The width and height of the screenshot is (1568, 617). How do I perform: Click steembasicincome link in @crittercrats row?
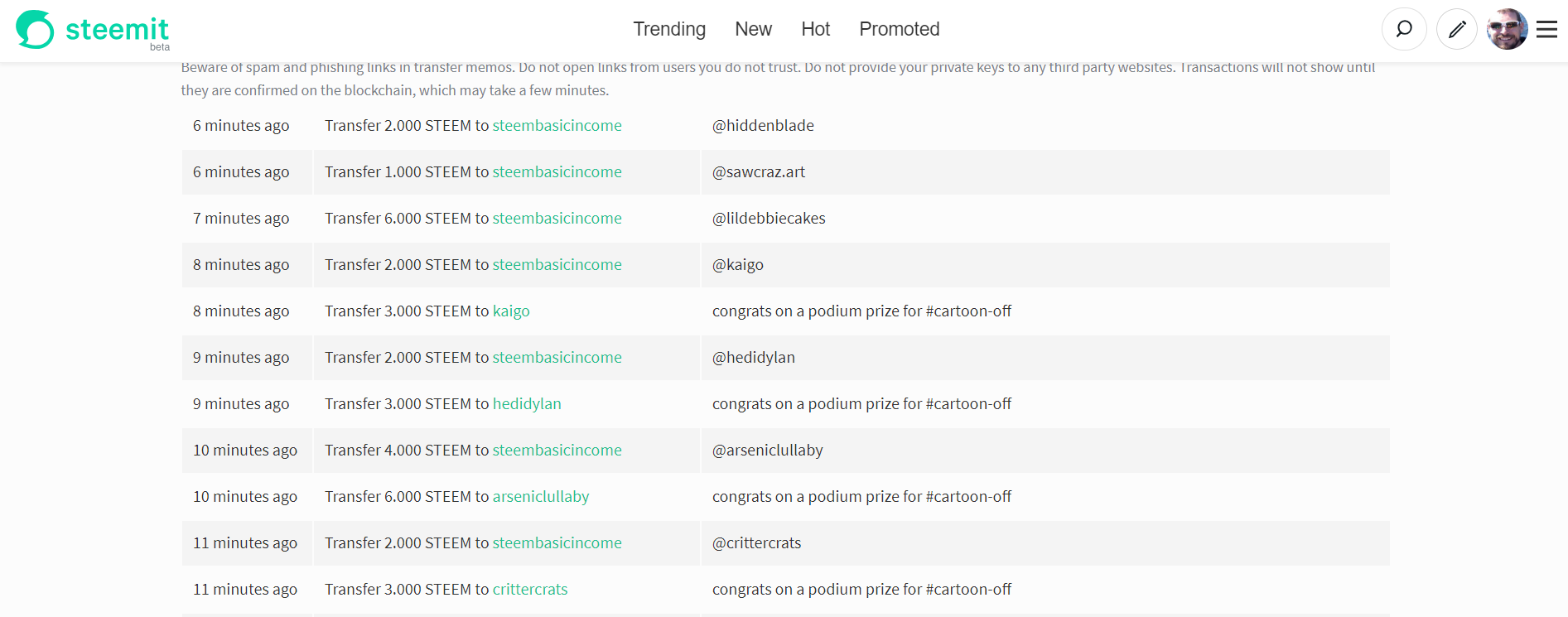pos(557,542)
